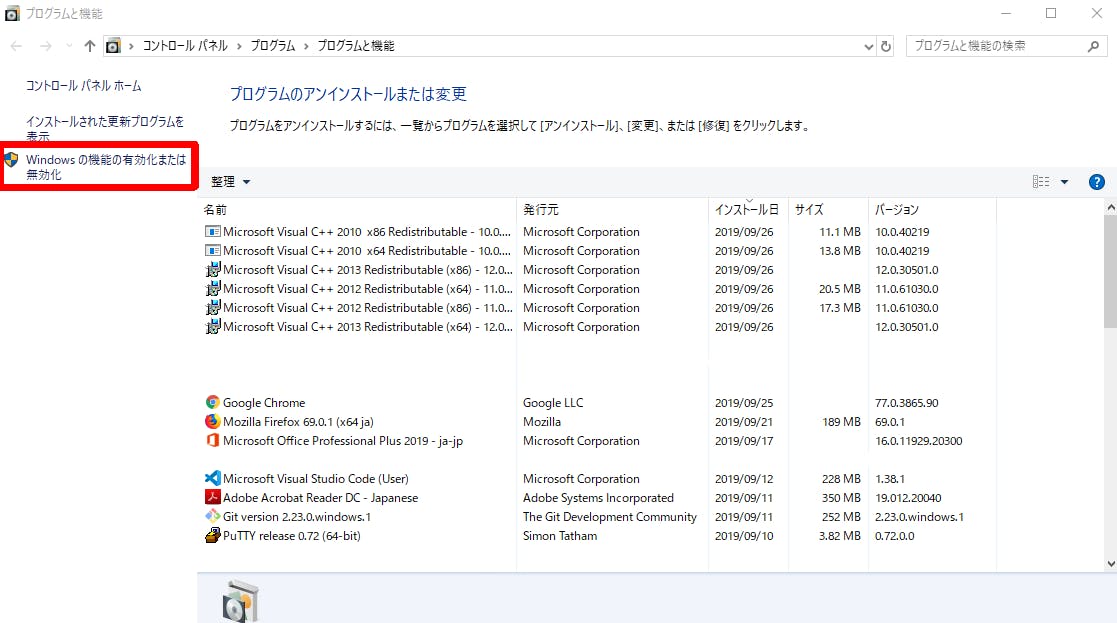Select version 1.38.1 cell
The width and height of the screenshot is (1117, 623).
(x=890, y=478)
